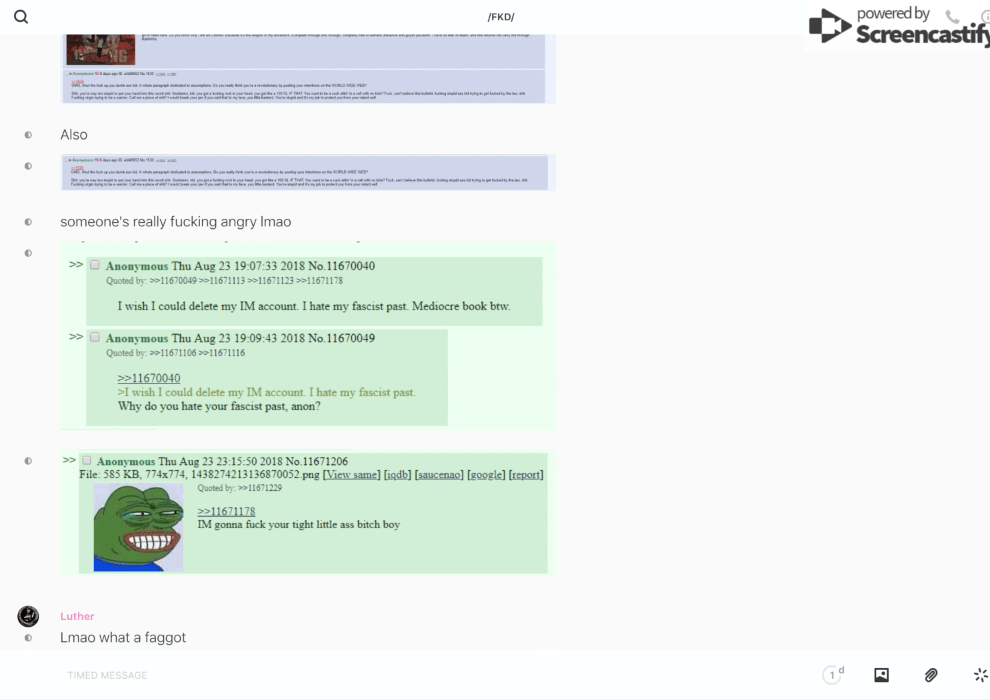Click the 'report' link in the post
990x700 pixels.
tap(526, 474)
